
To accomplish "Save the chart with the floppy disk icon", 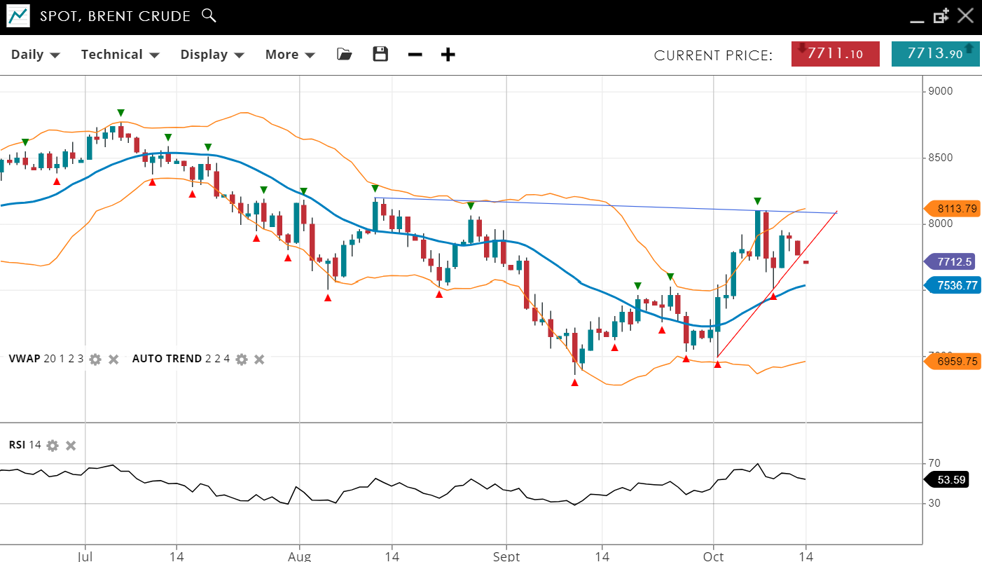I will pyautogui.click(x=380, y=54).
